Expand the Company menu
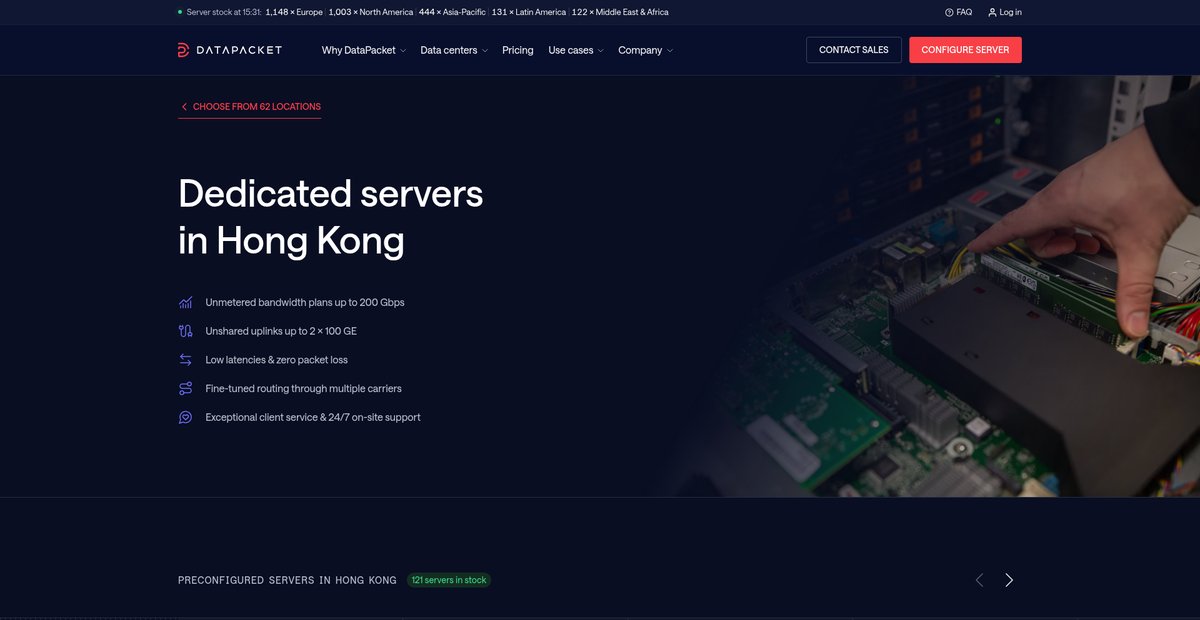The image size is (1200, 620). coord(646,50)
